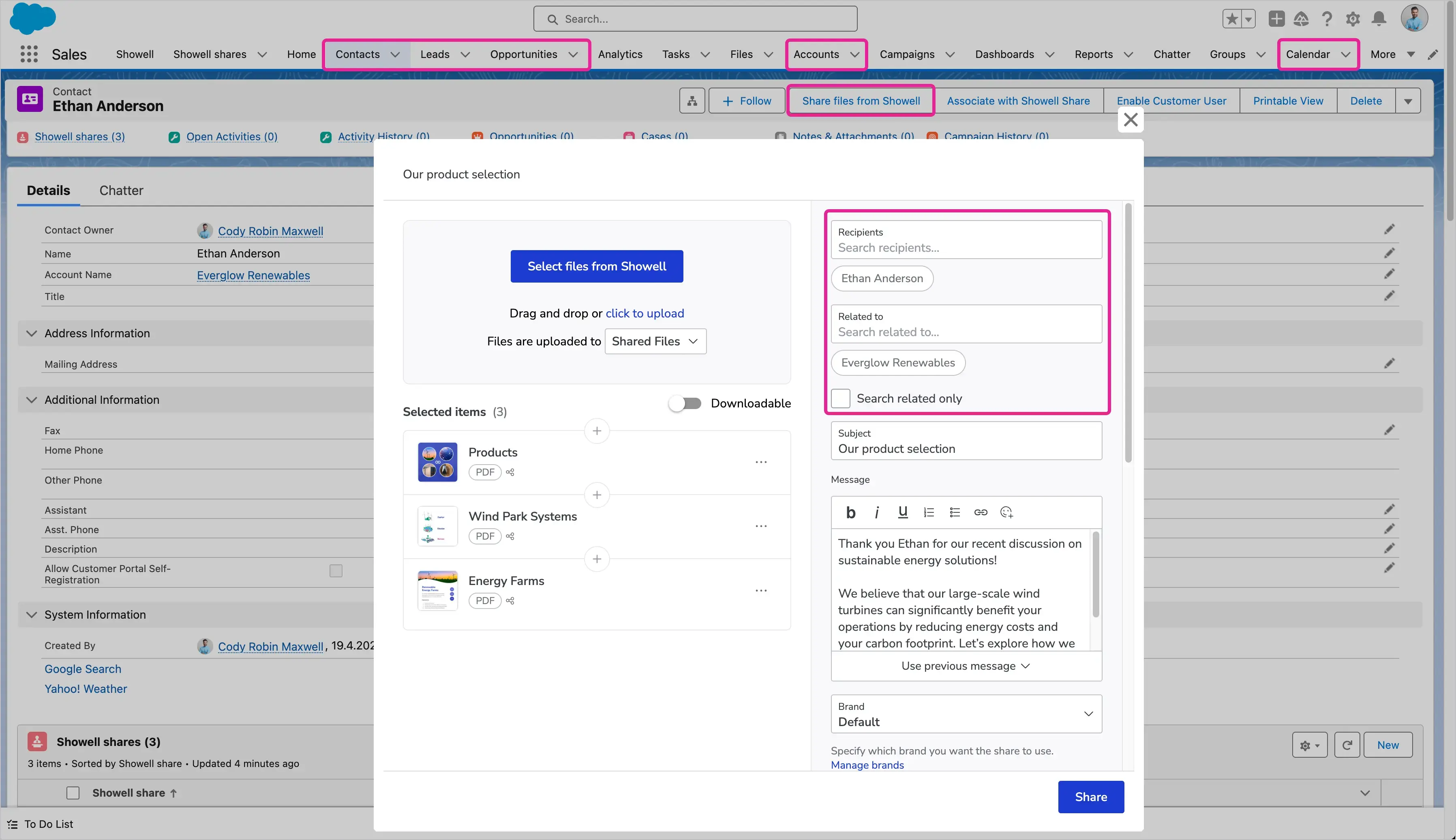Open the Help question mark icon
1456x840 pixels.
[1327, 19]
